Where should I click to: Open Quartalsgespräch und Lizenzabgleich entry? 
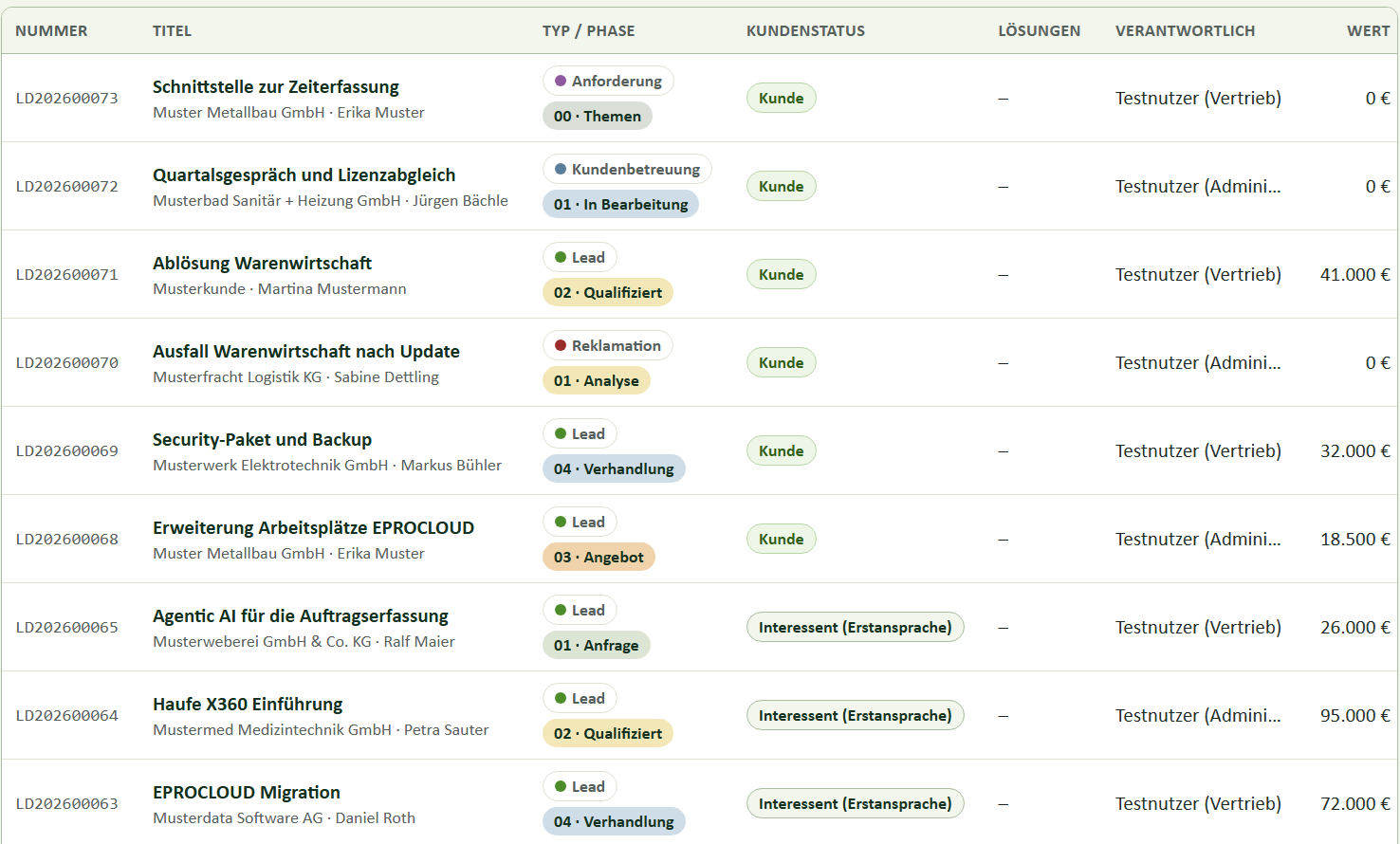click(x=304, y=174)
